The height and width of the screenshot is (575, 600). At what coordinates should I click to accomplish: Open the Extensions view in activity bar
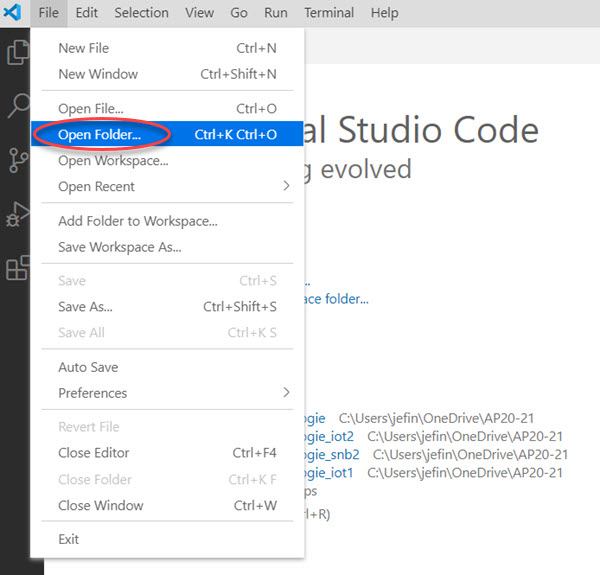point(18,268)
